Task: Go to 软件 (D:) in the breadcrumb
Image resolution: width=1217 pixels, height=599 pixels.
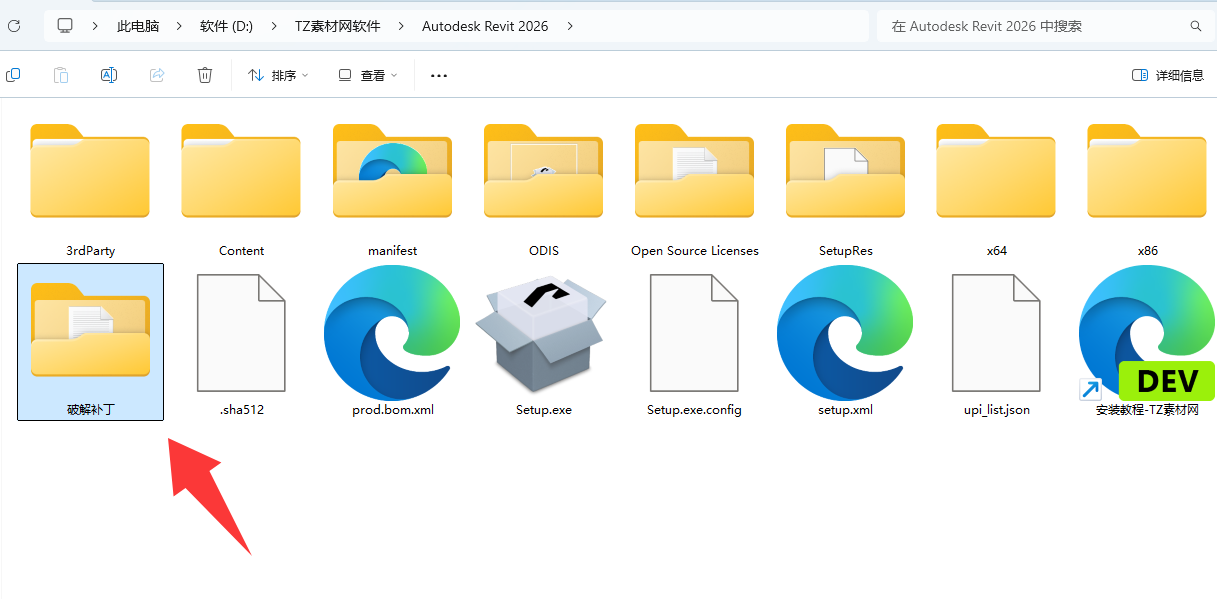Action: point(226,26)
